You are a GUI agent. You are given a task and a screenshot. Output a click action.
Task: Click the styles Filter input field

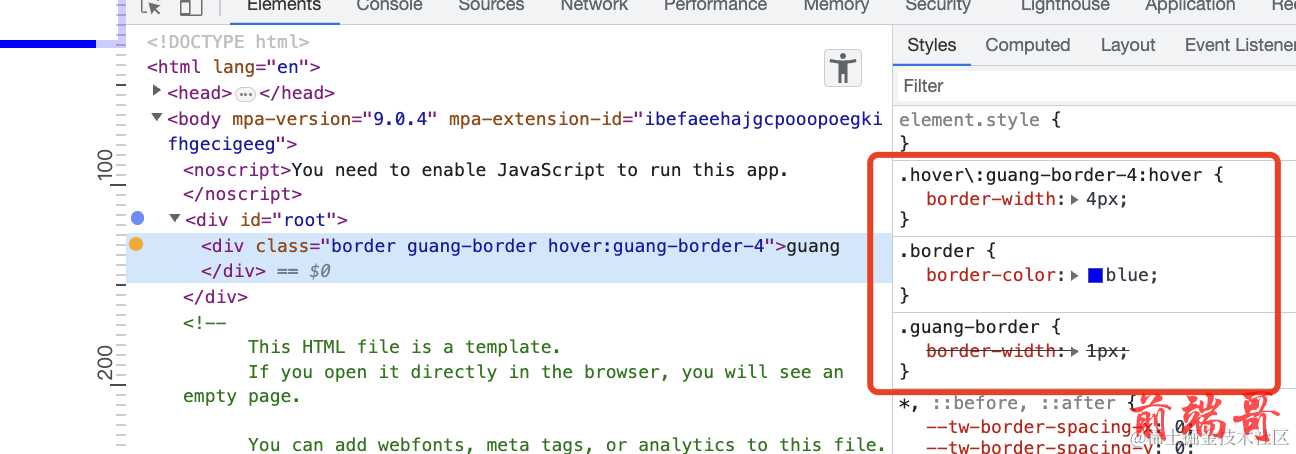(x=1090, y=86)
